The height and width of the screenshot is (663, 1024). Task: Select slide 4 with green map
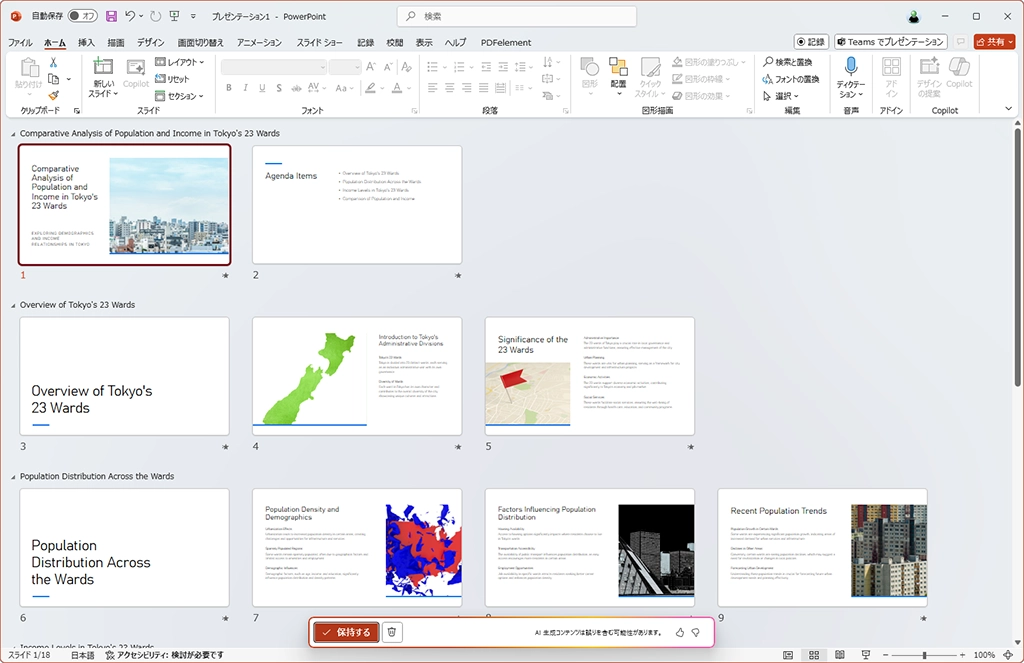point(357,376)
